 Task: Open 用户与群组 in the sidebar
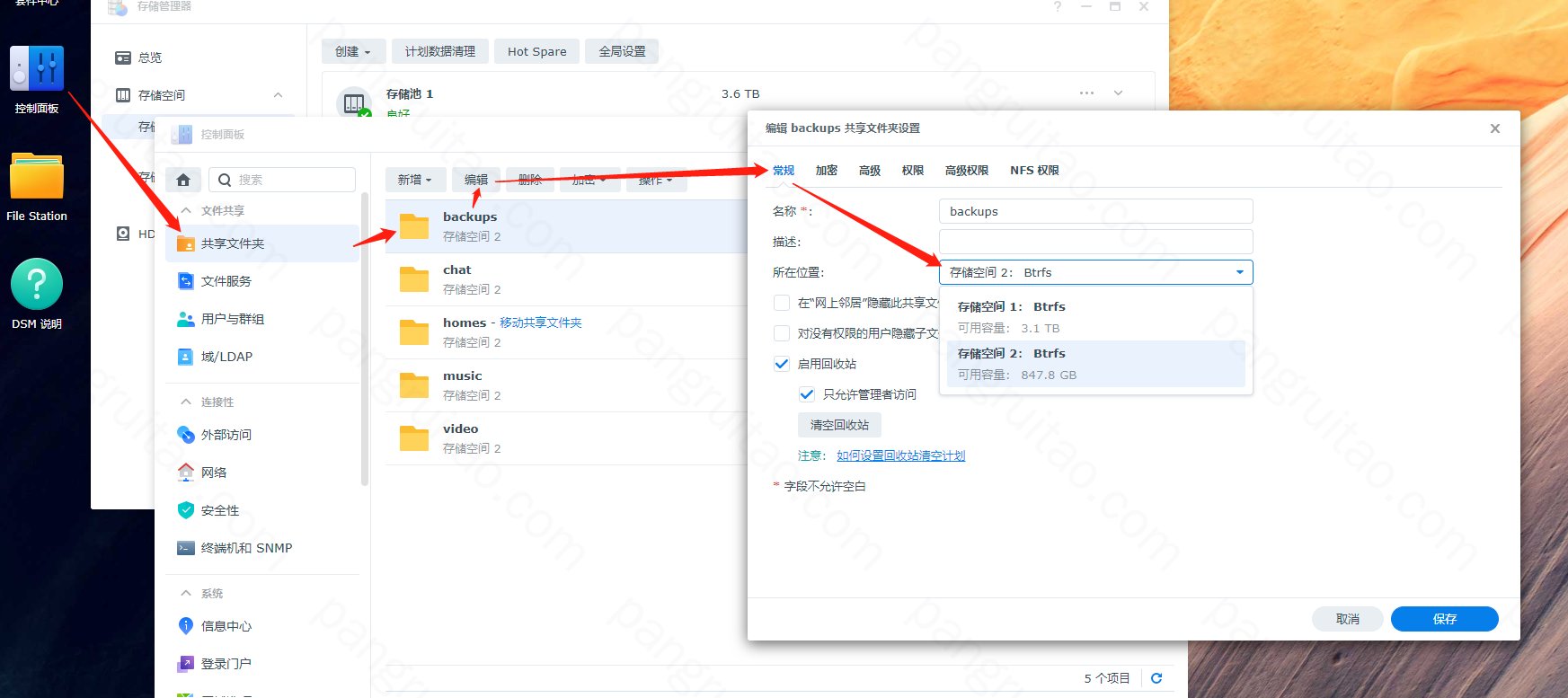262,319
